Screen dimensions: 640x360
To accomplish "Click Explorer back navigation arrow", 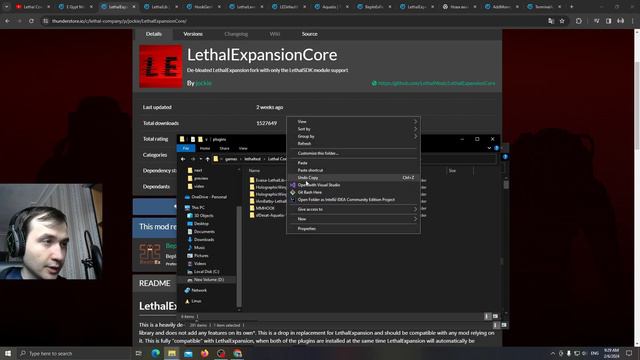I will (x=183, y=159).
